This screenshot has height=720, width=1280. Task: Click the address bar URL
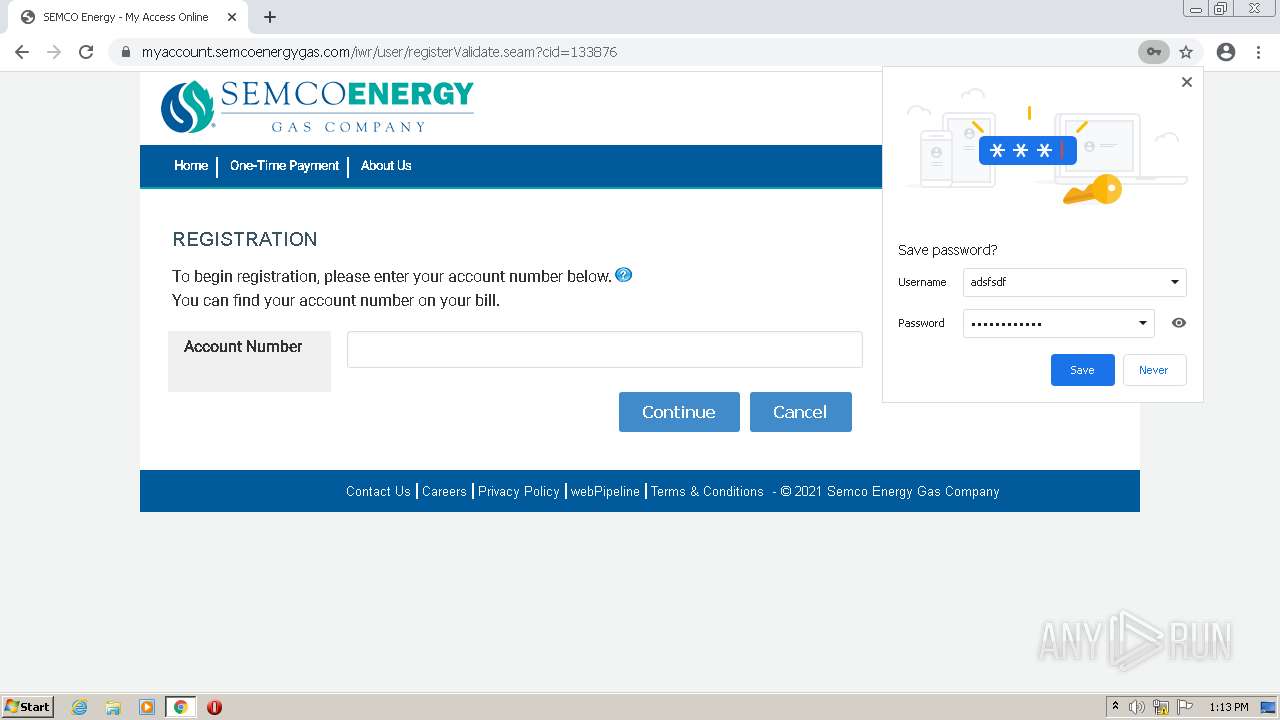pyautogui.click(x=379, y=52)
